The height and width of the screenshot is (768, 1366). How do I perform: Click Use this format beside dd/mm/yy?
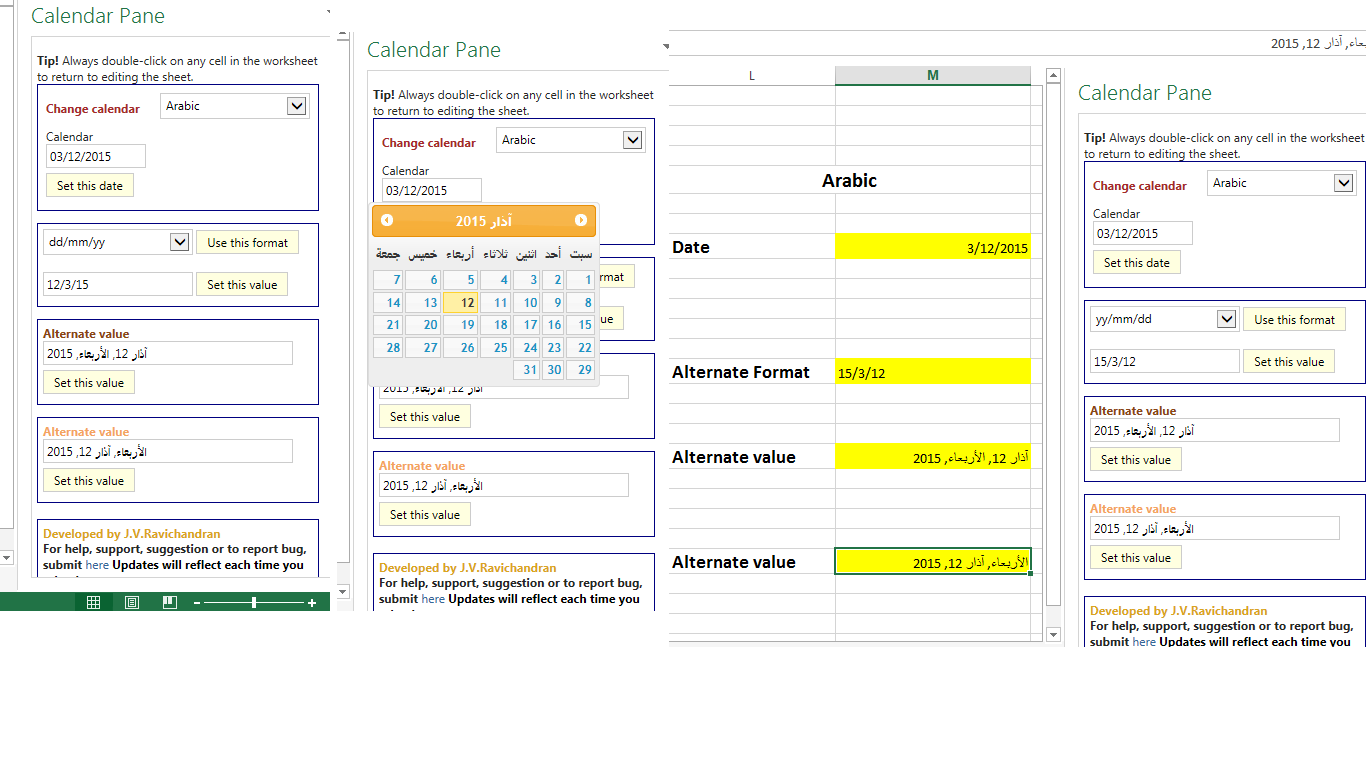point(248,242)
